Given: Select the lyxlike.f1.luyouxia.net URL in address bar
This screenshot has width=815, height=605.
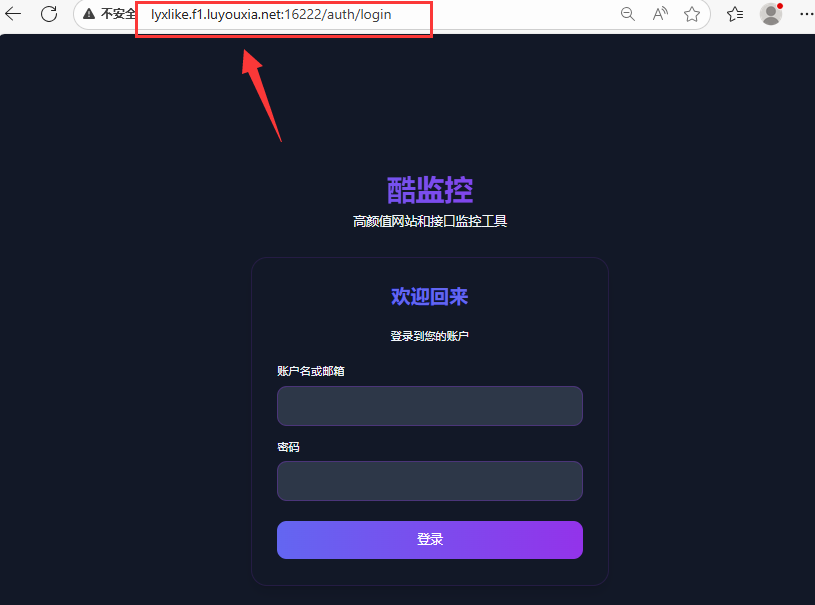Looking at the screenshot, I should [271, 15].
